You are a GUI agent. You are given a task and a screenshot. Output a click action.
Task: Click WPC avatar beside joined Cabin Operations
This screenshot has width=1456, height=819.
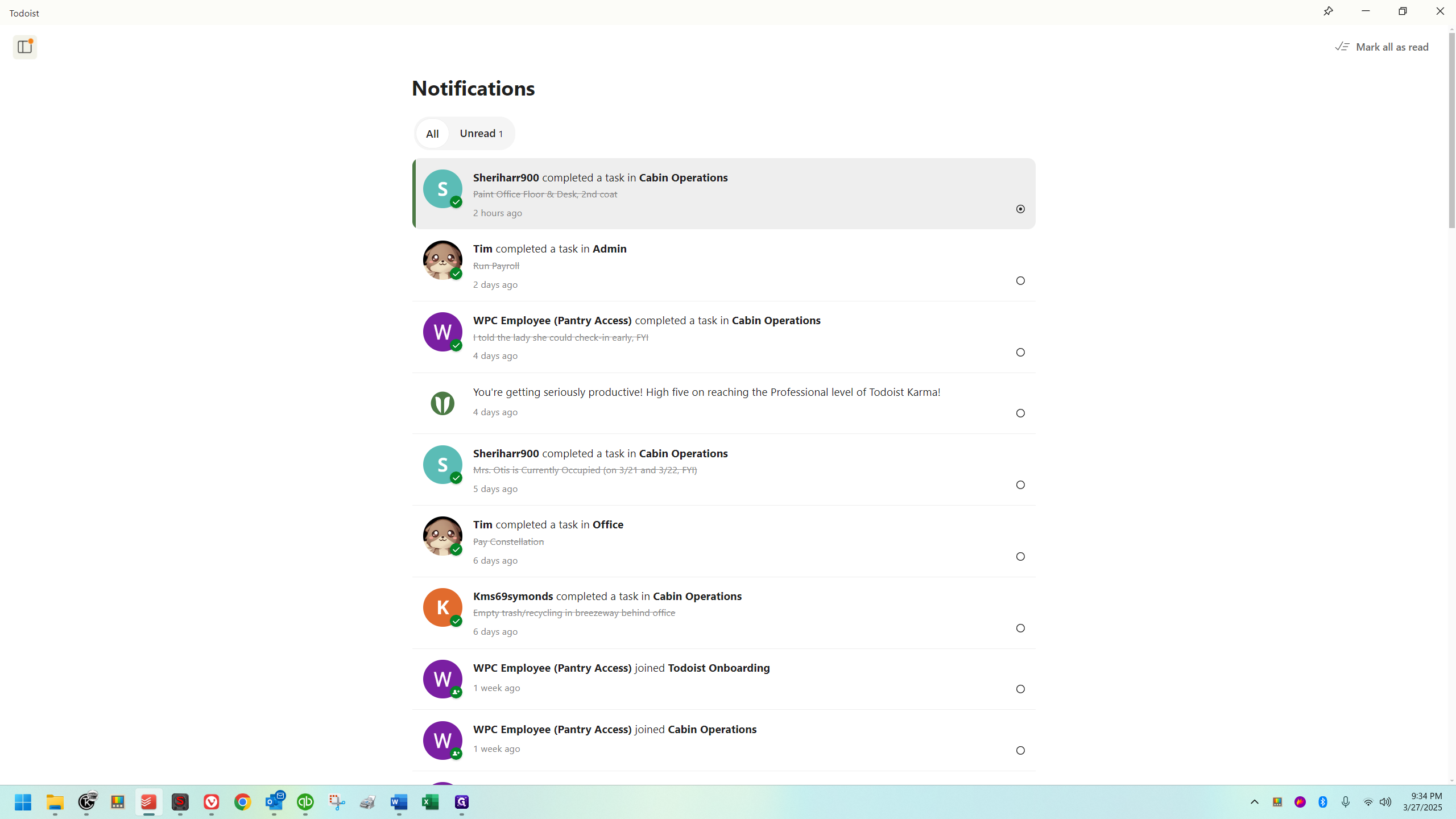pos(442,741)
